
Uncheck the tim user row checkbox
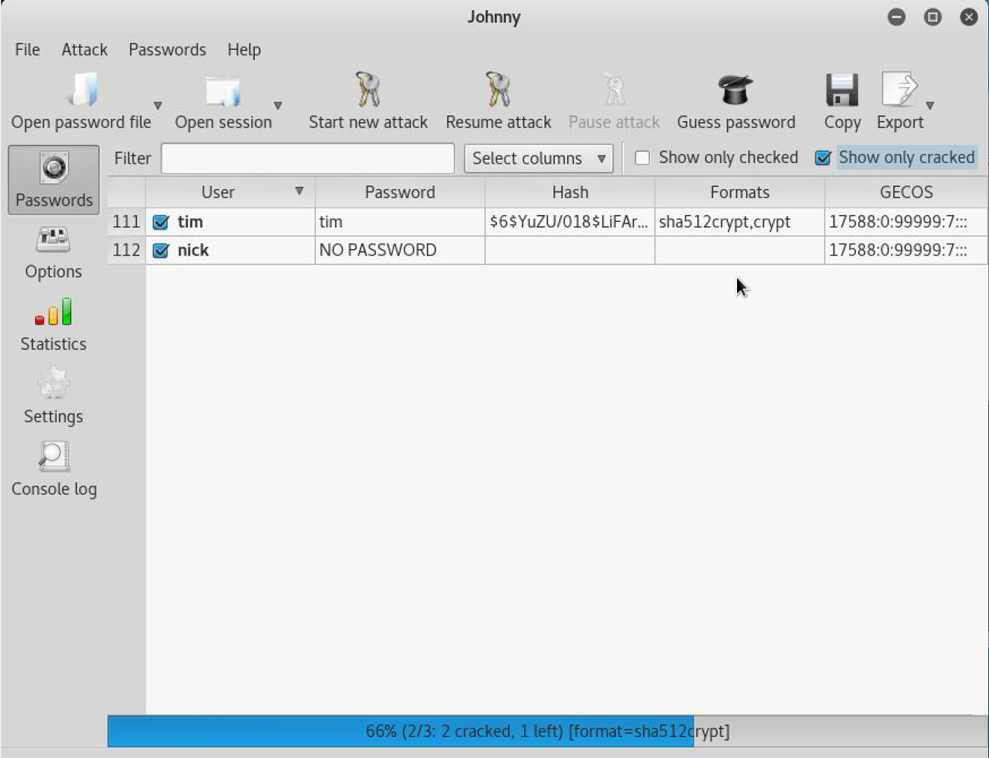coord(161,222)
